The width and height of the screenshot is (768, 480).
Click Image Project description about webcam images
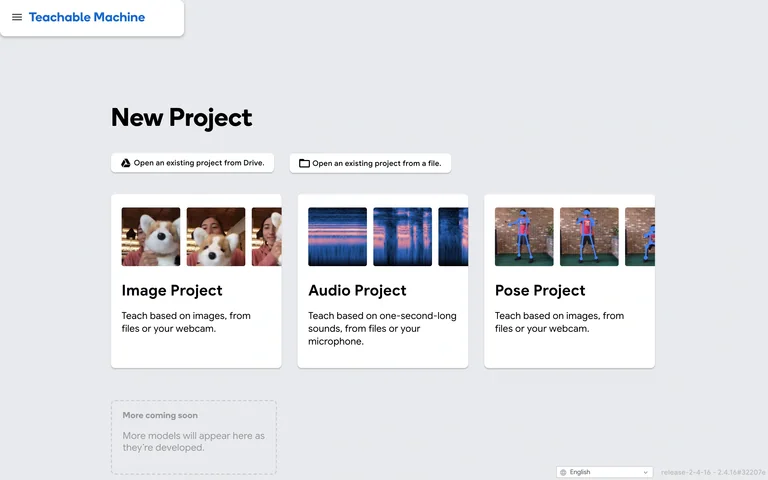pyautogui.click(x=186, y=322)
